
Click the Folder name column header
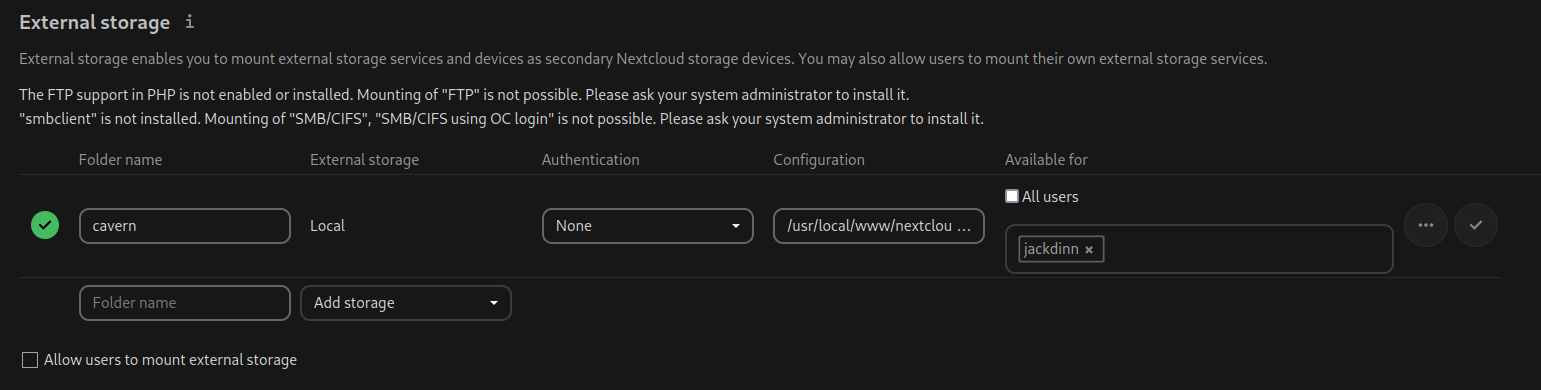(x=120, y=160)
